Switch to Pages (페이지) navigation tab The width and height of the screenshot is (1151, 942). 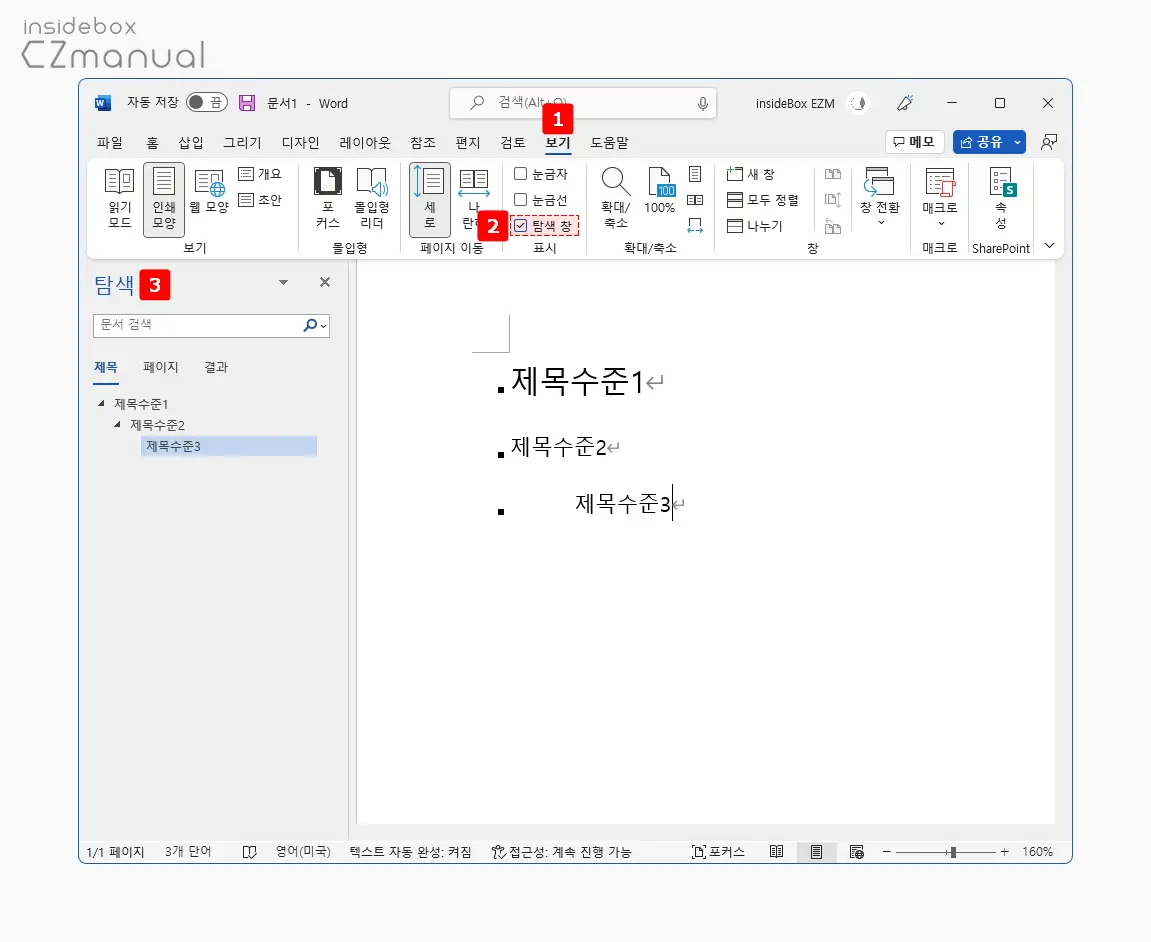[x=161, y=367]
